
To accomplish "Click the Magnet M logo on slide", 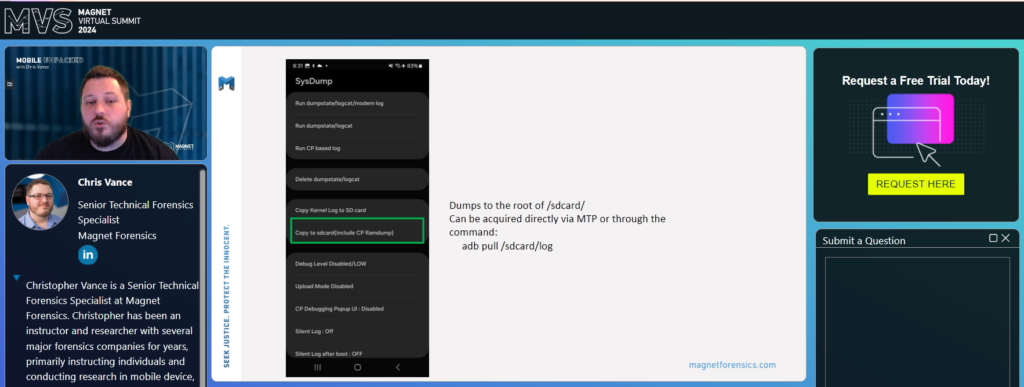I will (x=227, y=84).
